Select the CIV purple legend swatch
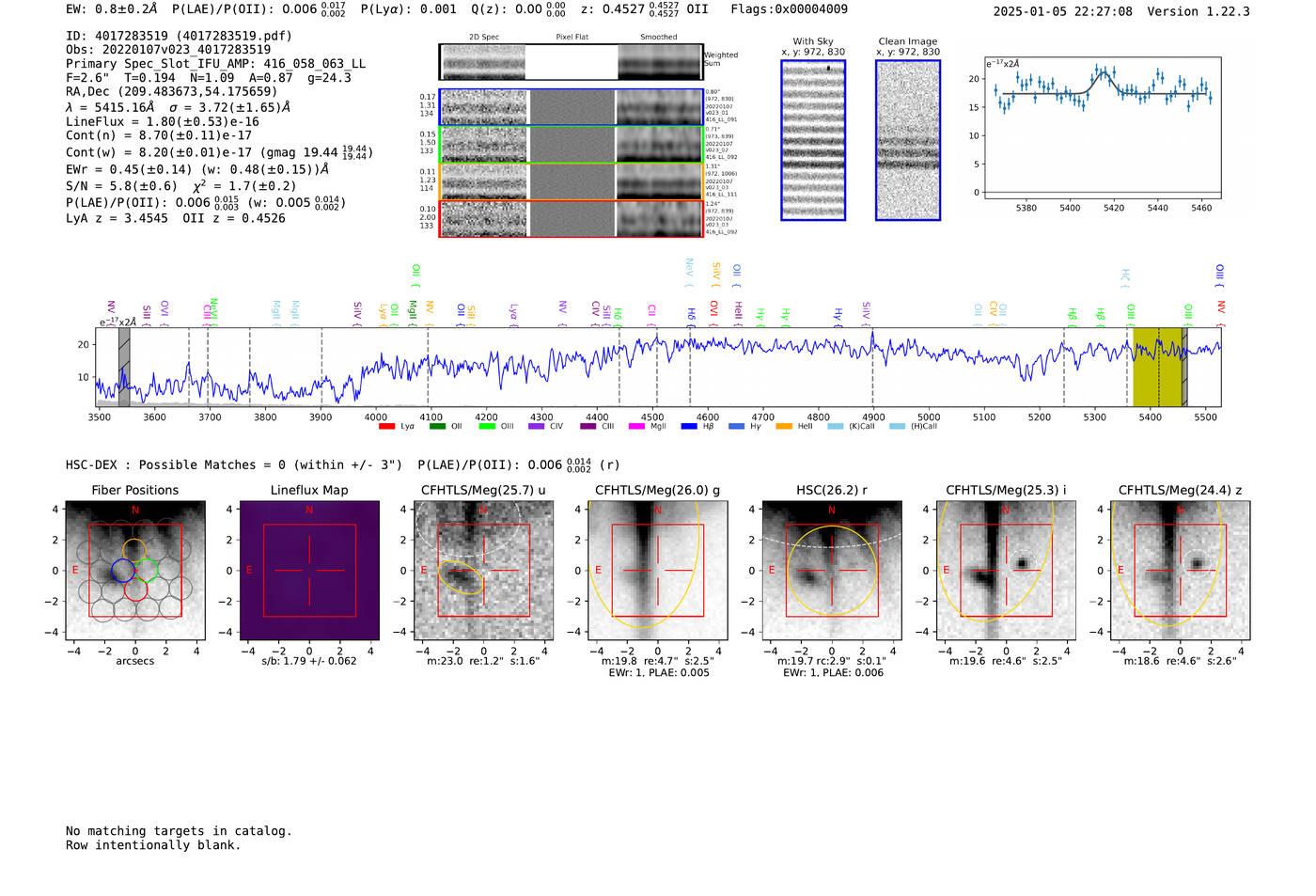This screenshot has width=1316, height=896. point(536,426)
